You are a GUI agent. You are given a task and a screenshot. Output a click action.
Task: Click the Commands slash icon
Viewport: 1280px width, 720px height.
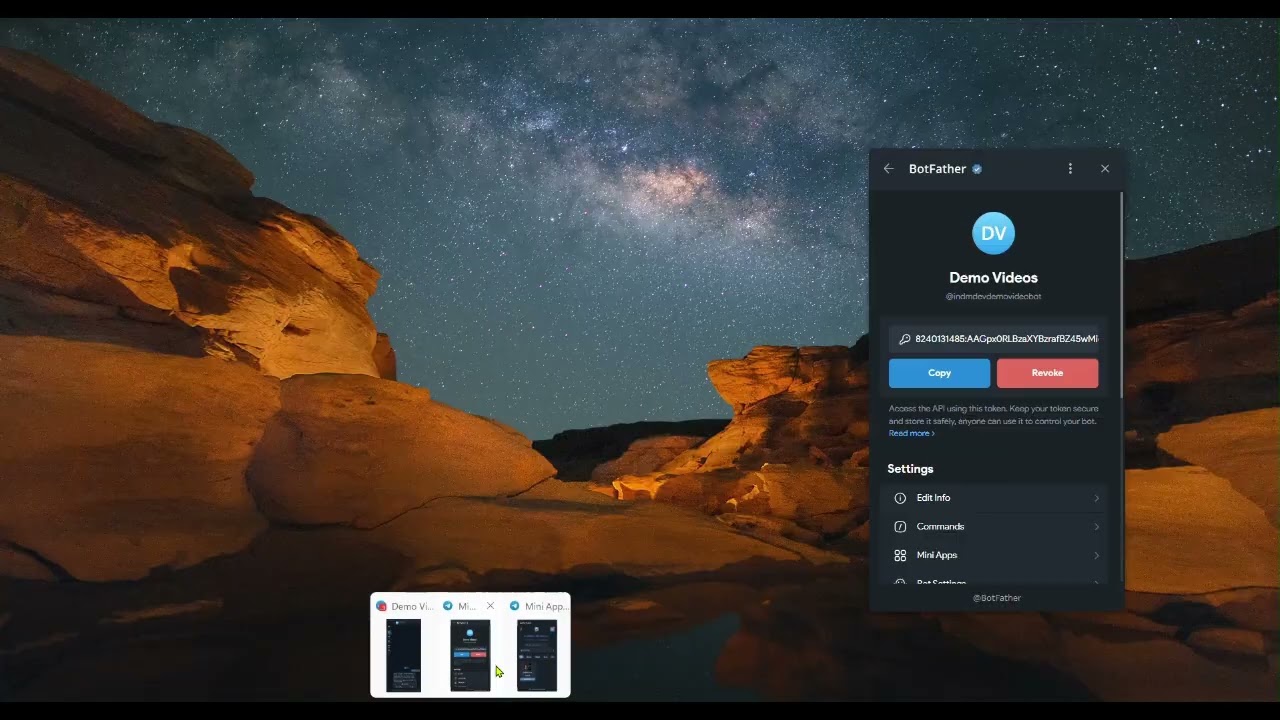pyautogui.click(x=900, y=527)
